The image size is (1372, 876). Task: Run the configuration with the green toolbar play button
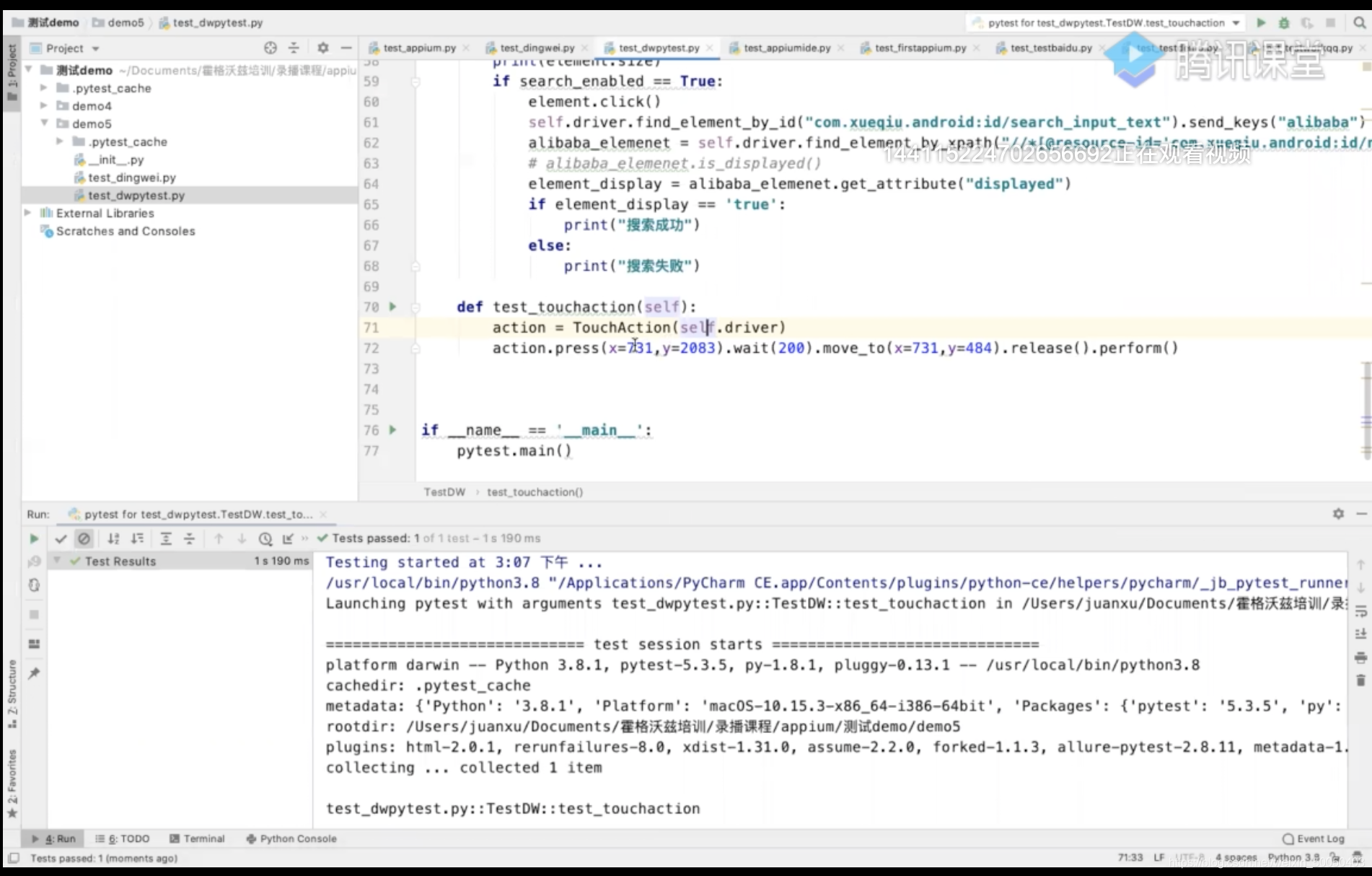click(x=1261, y=23)
